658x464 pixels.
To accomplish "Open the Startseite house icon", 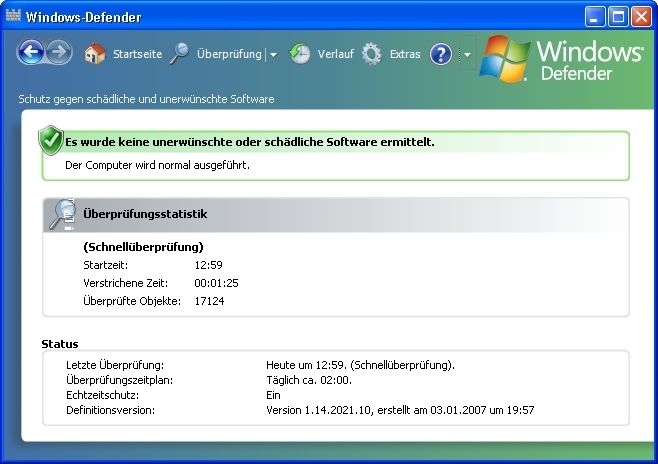I will (x=94, y=54).
